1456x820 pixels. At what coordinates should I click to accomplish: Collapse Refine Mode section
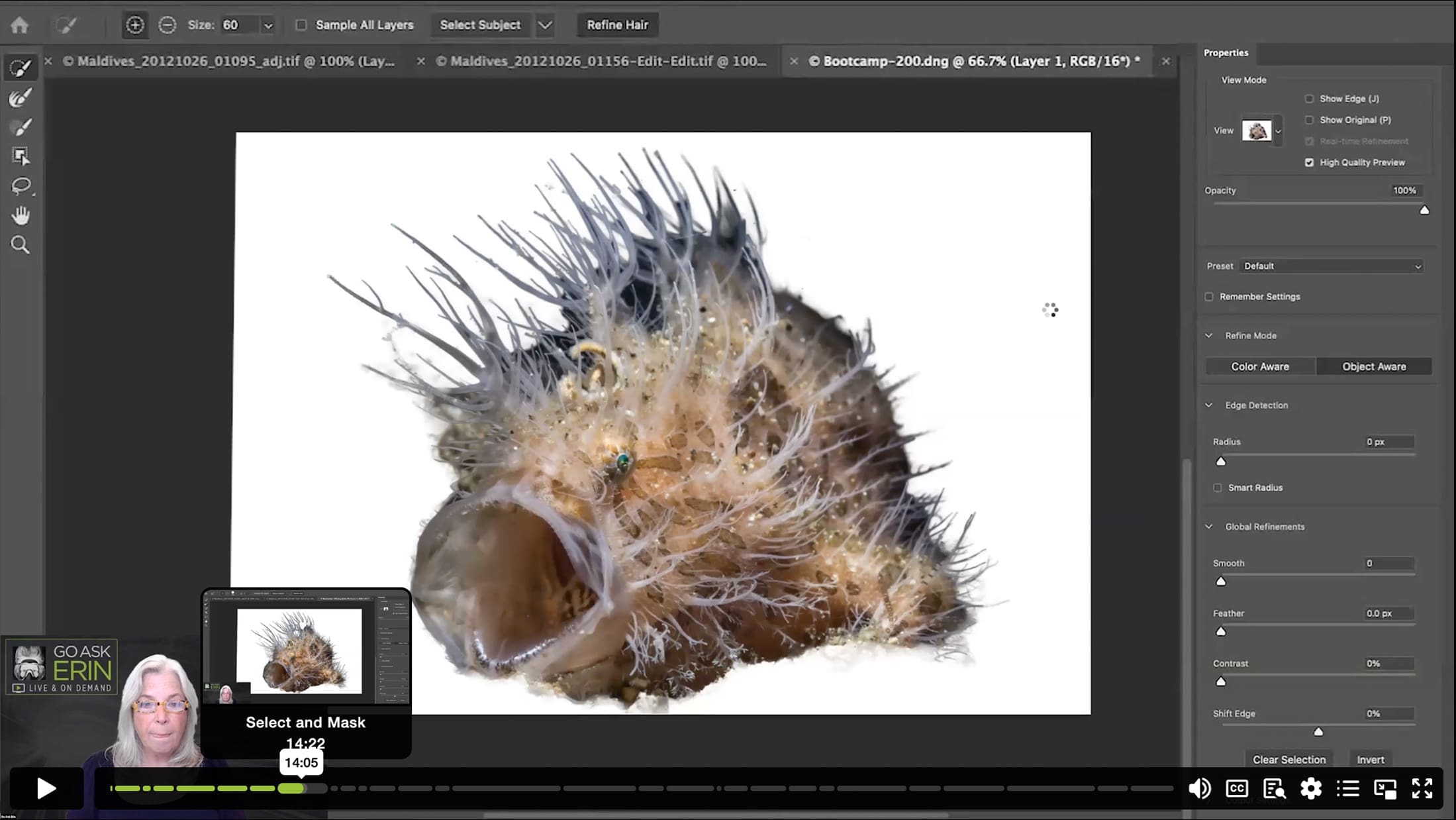click(x=1209, y=336)
